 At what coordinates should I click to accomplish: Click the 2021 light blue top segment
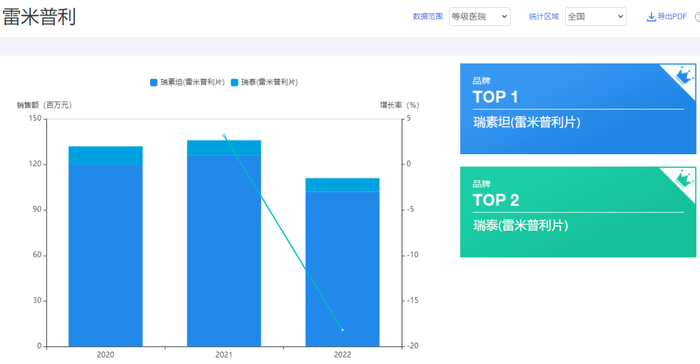(x=224, y=148)
